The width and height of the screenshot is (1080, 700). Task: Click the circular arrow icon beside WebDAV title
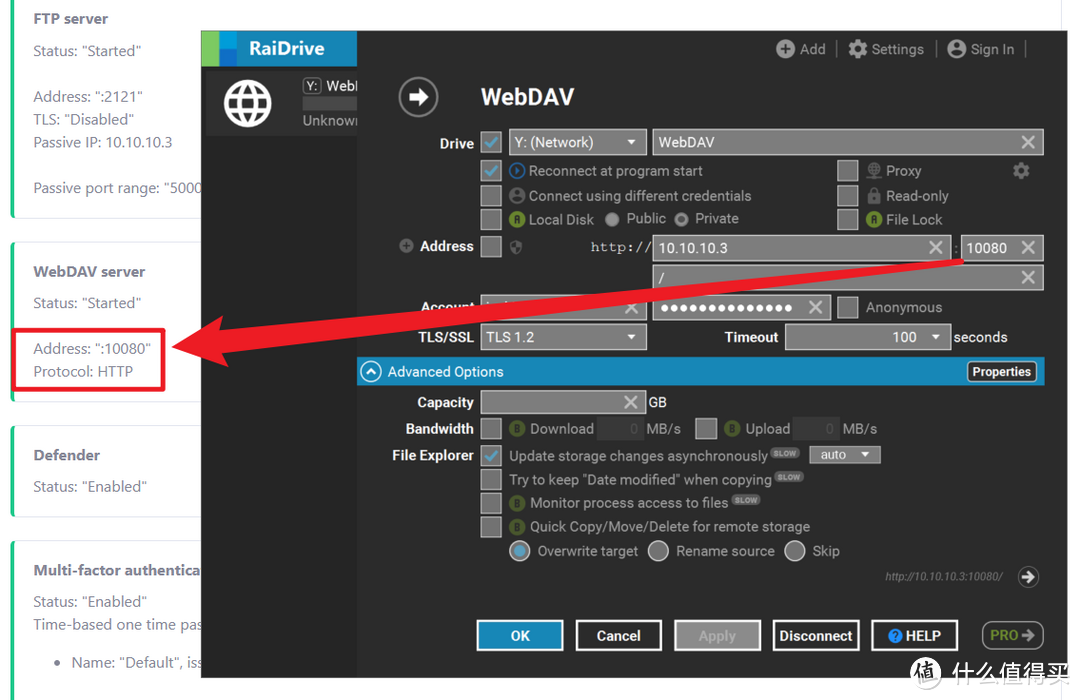pos(418,97)
